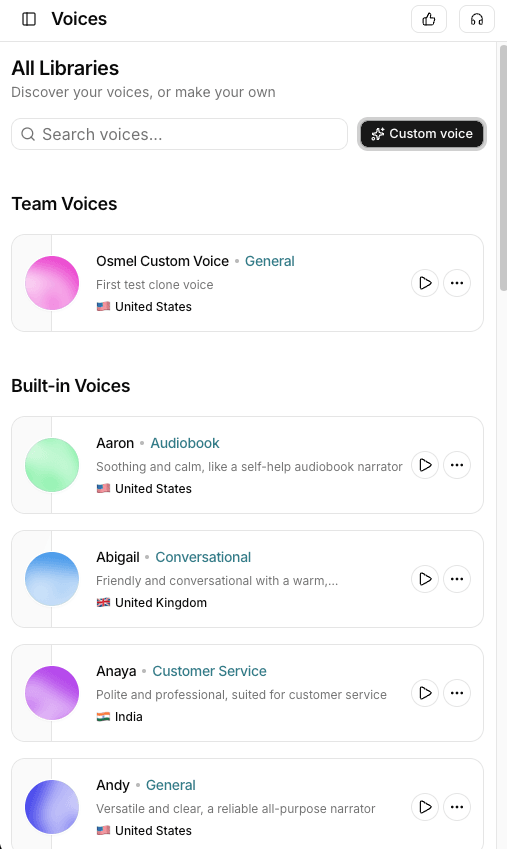
Task: Click 'First test clone voice' description
Action: tap(155, 285)
